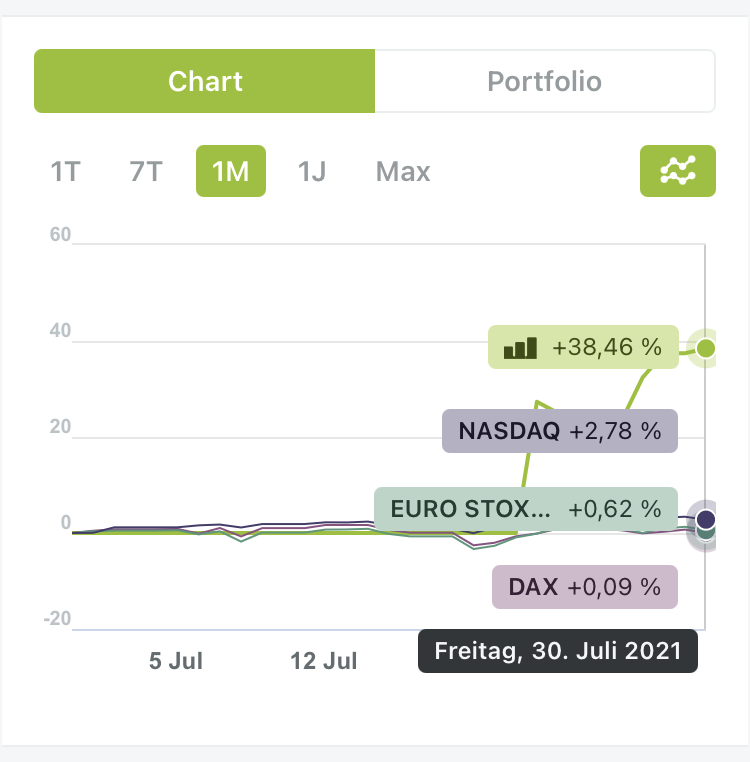The width and height of the screenshot is (750, 762).
Task: Switch to the Chart tab
Action: (205, 81)
